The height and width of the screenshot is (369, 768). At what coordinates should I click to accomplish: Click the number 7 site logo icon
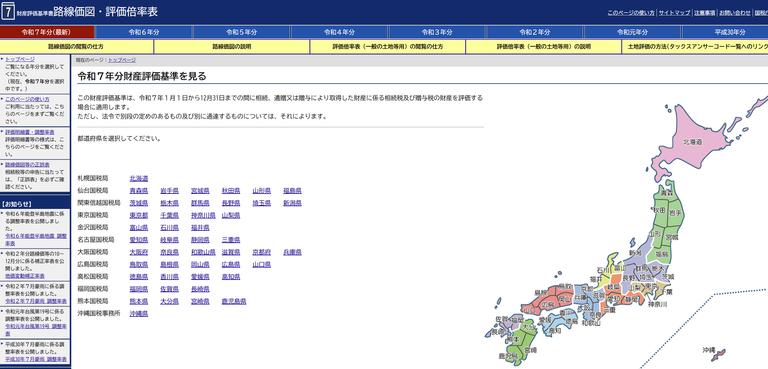8,12
